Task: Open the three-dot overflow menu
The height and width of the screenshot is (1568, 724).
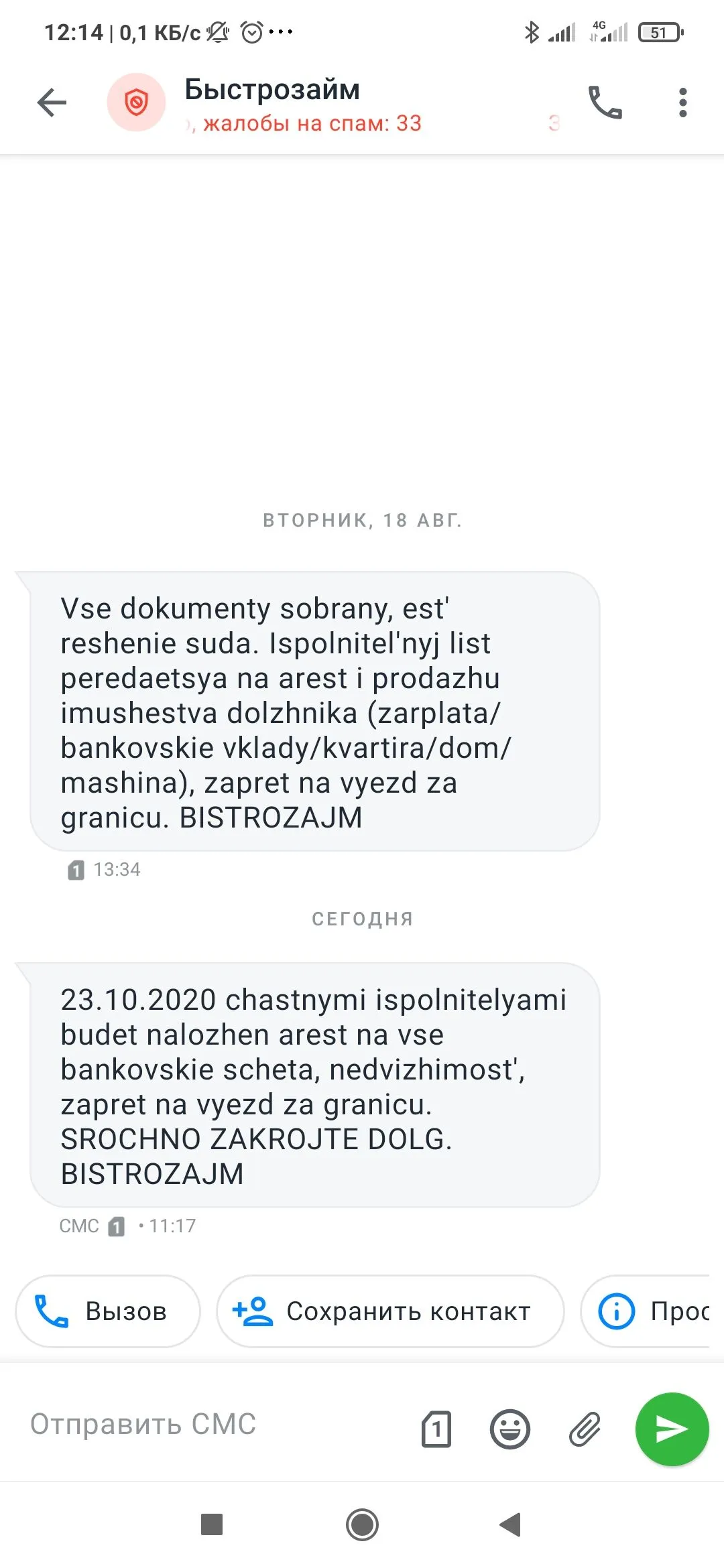Action: click(x=682, y=103)
